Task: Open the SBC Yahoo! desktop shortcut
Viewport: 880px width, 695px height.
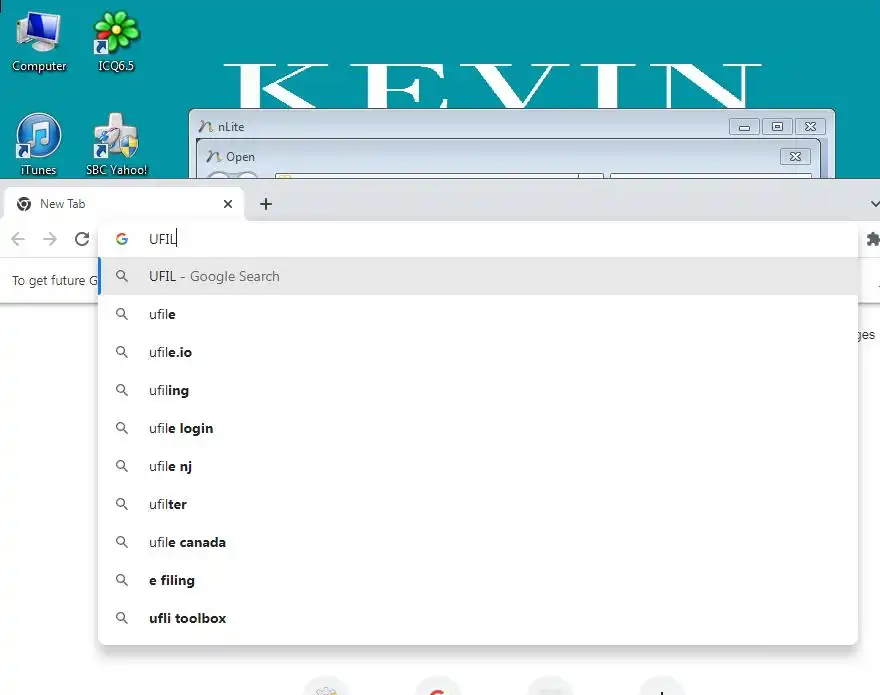Action: coord(116,144)
